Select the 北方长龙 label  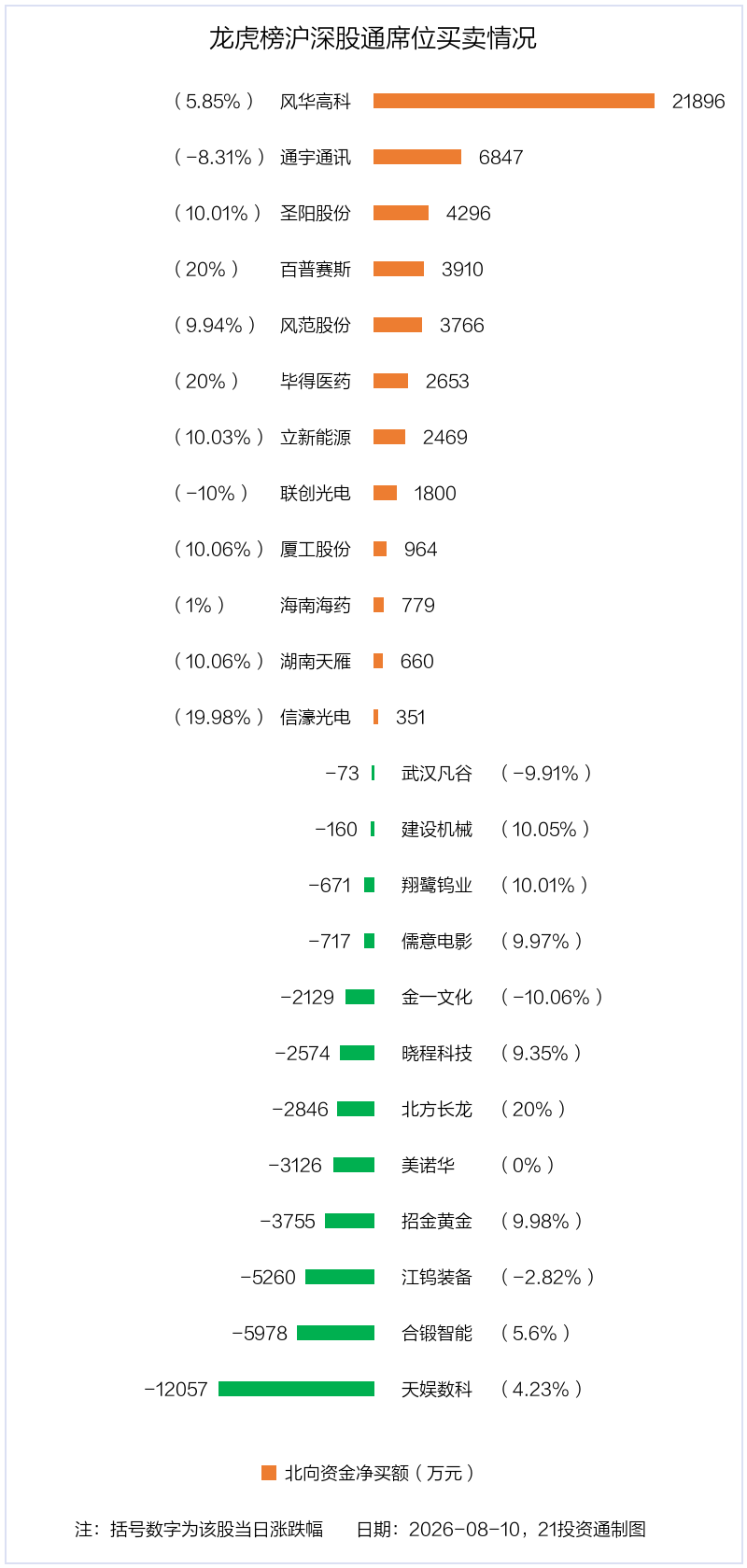point(437,1109)
